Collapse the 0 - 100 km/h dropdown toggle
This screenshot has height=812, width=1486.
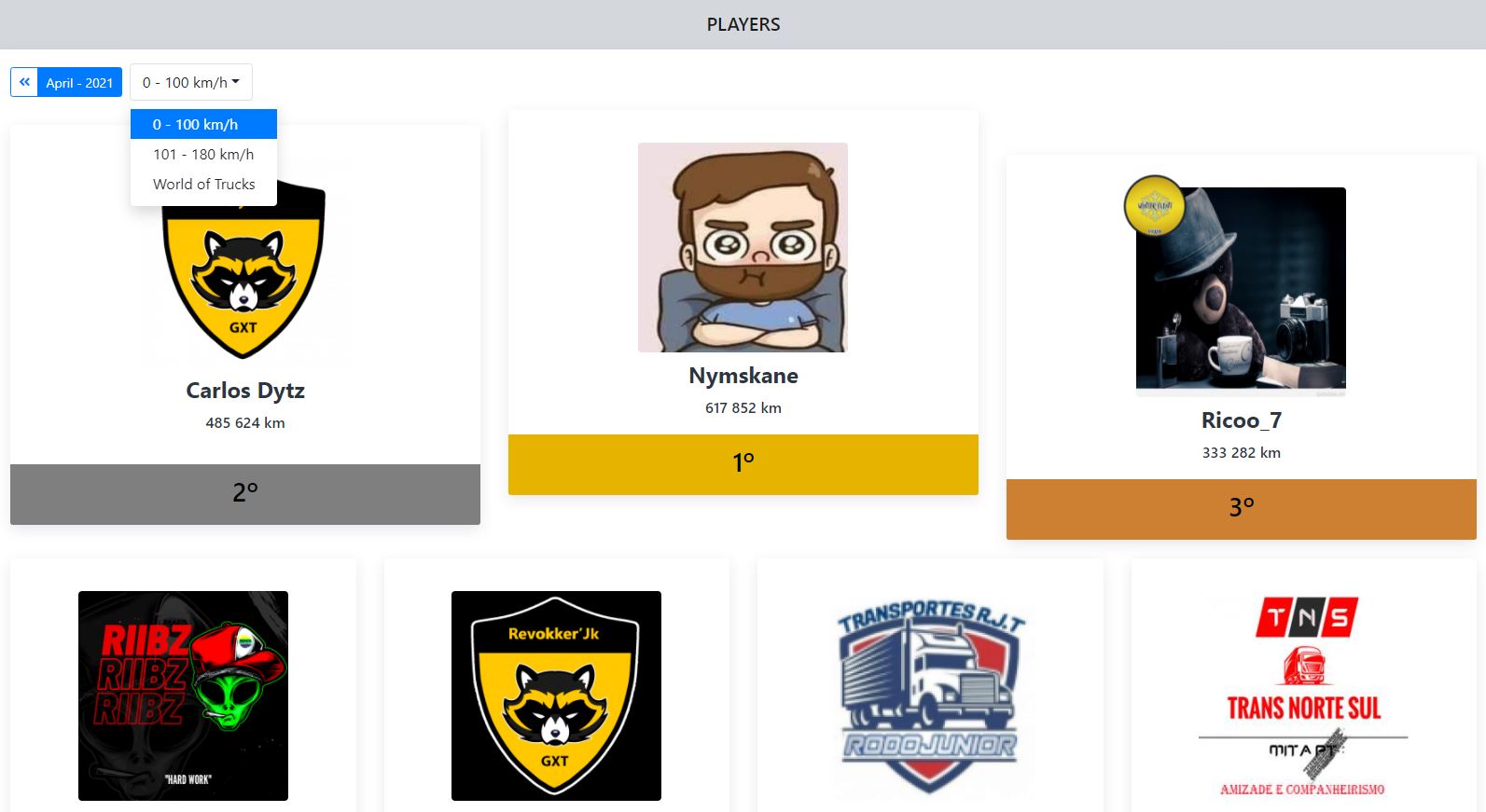tap(191, 82)
